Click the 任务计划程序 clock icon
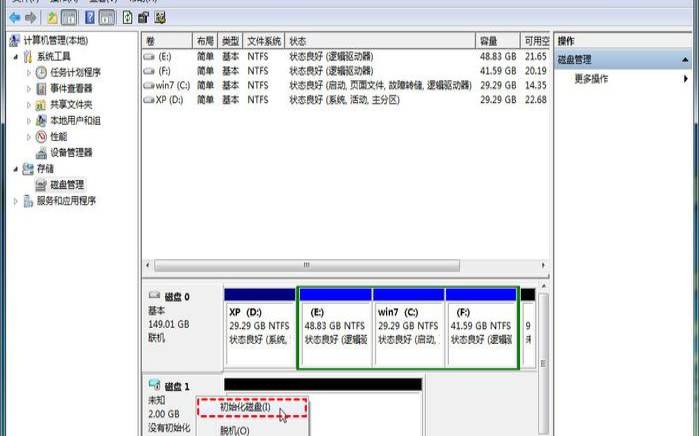The image size is (699, 436). [41, 73]
